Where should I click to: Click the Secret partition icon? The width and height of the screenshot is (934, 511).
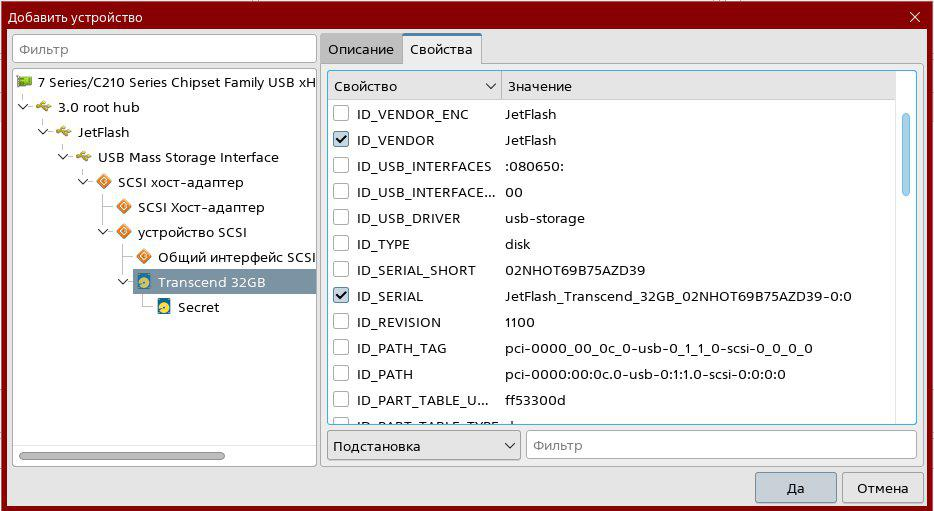[164, 307]
